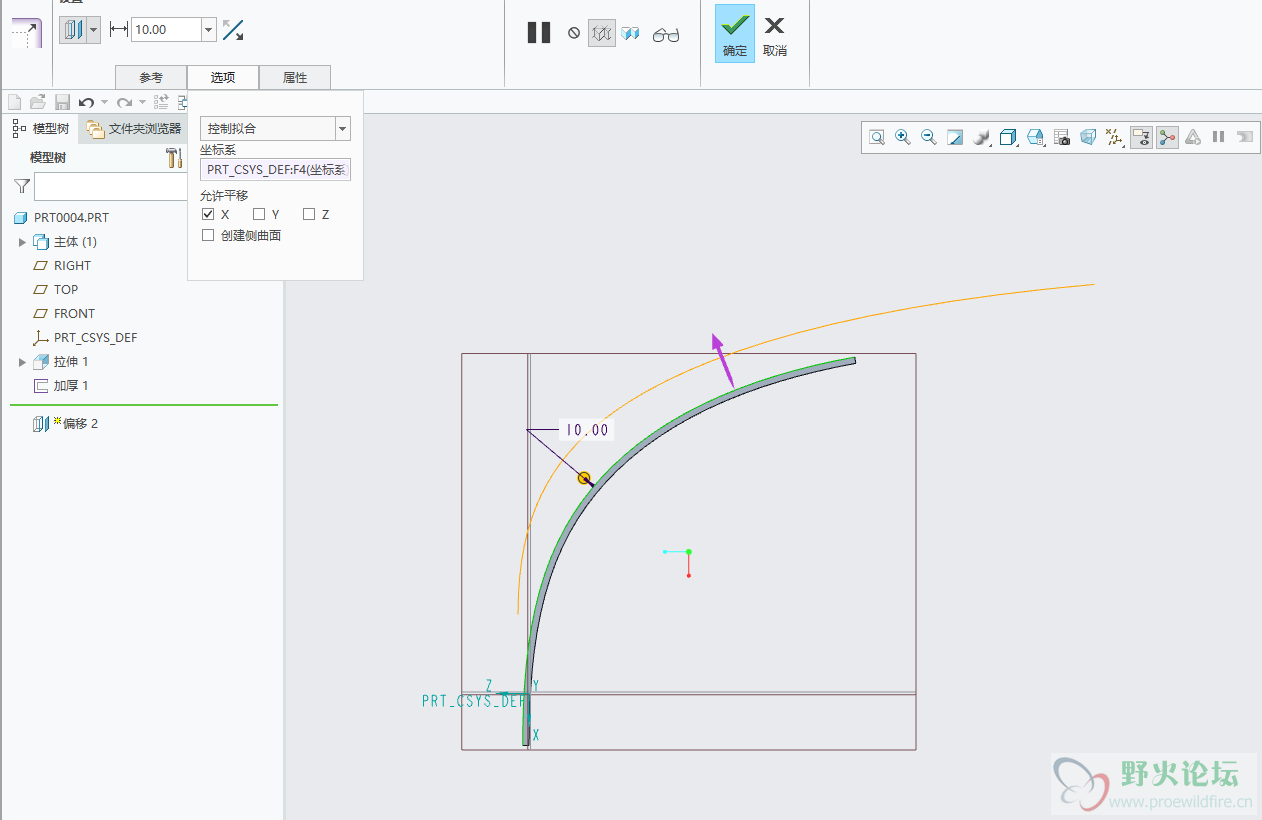Select PRT_CSYS_DEF in the model tree
Viewport: 1262px width, 820px height.
95,338
